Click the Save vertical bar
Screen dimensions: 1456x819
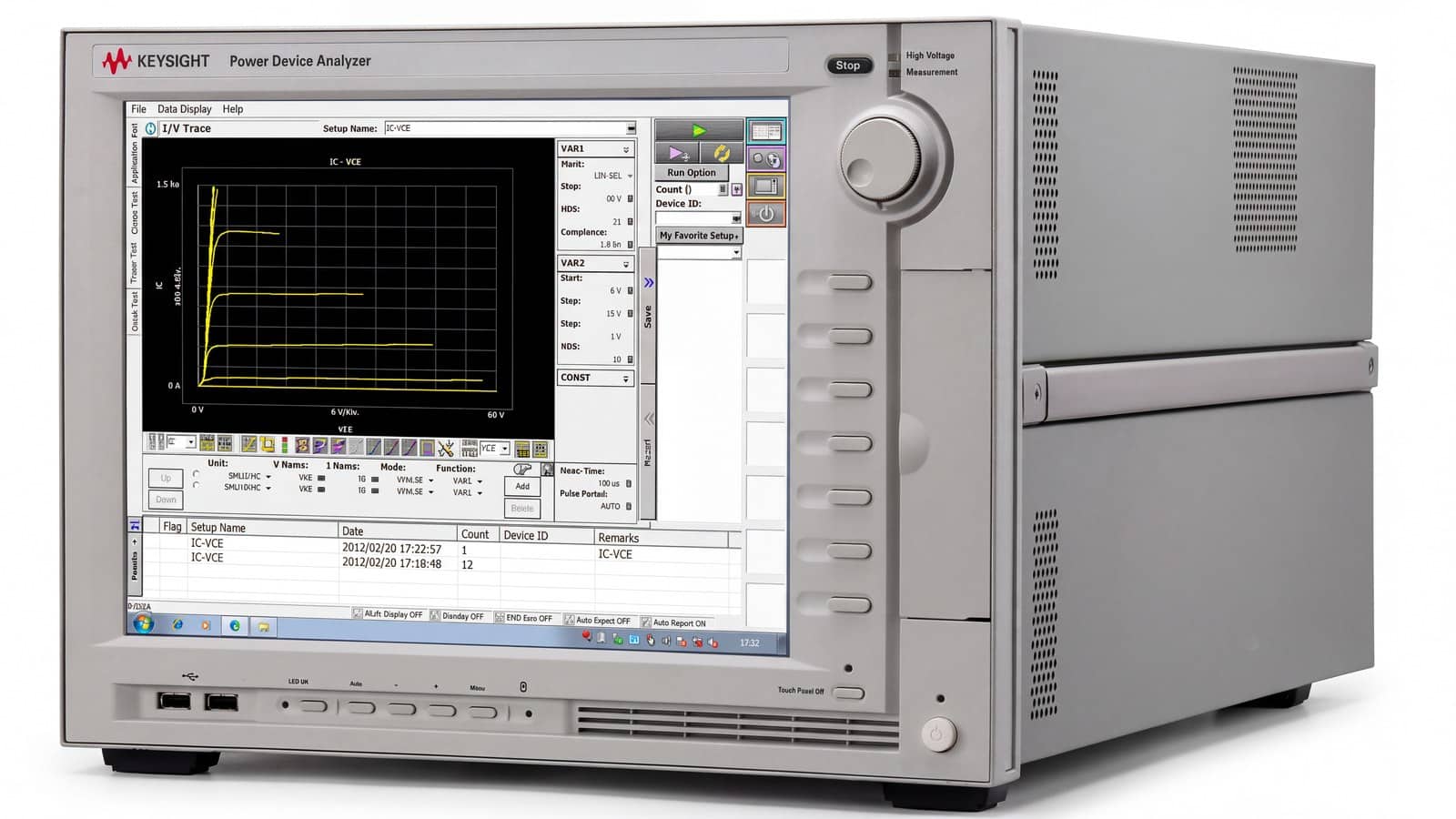(648, 317)
